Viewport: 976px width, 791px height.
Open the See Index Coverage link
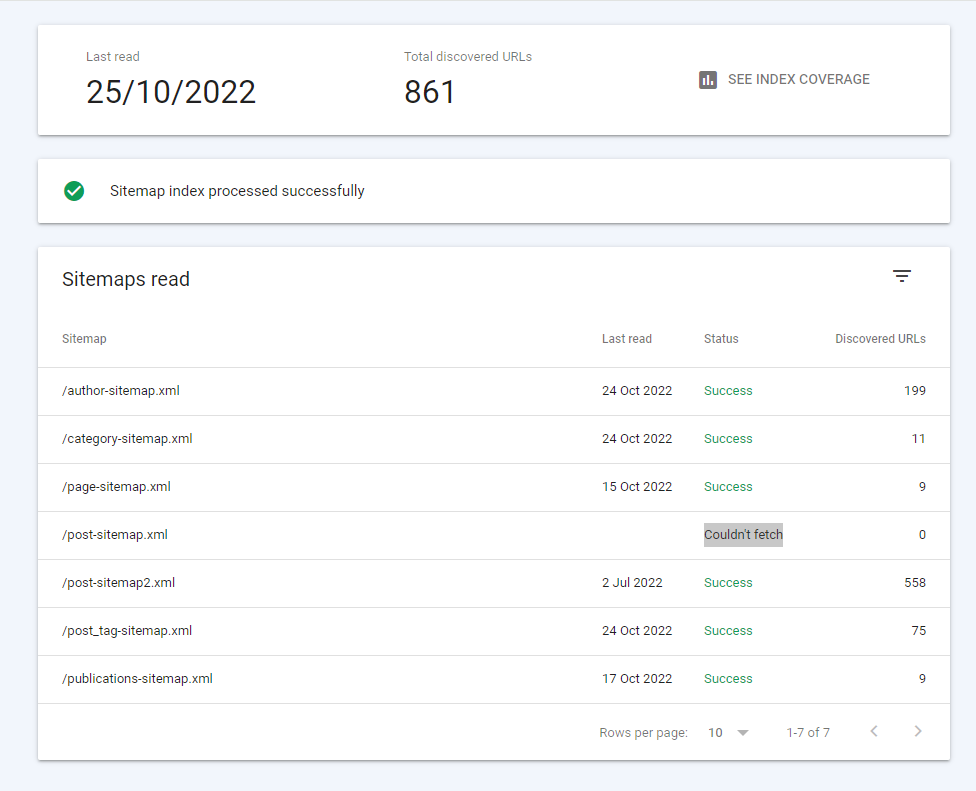(x=798, y=80)
